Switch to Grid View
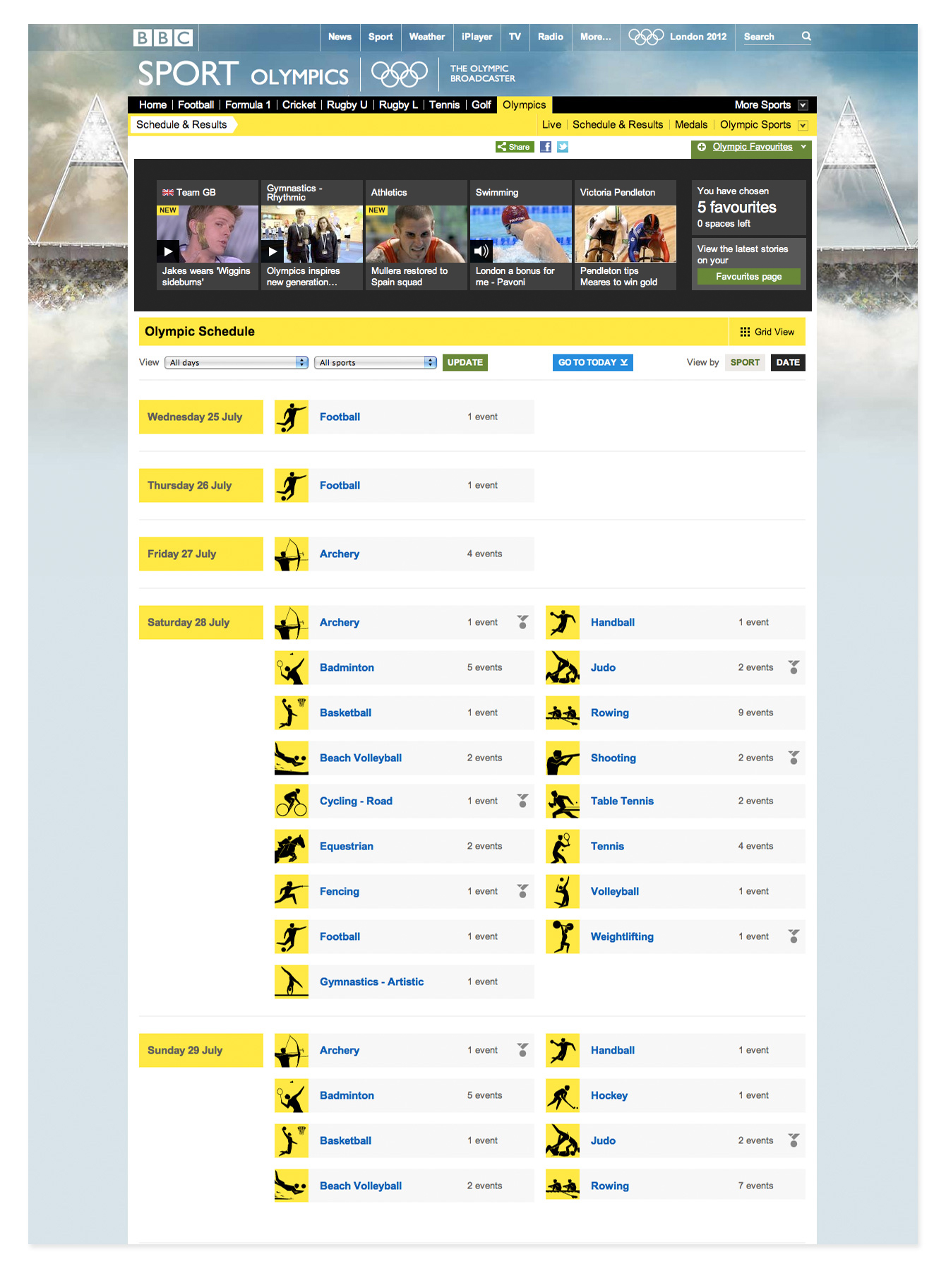Screen dimensions: 946x1288 pyautogui.click(x=767, y=332)
